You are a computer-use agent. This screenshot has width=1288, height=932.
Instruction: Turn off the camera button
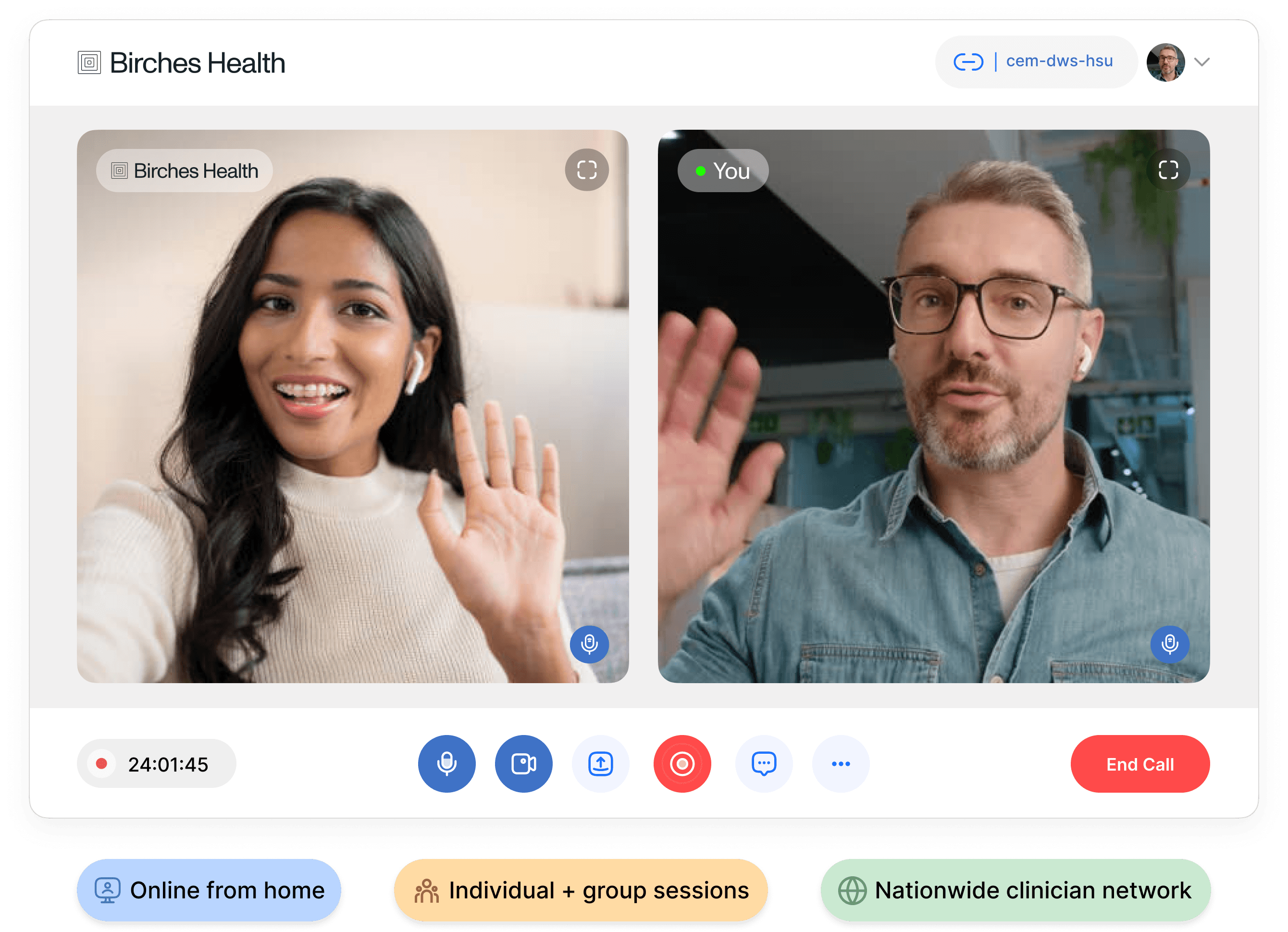(523, 763)
